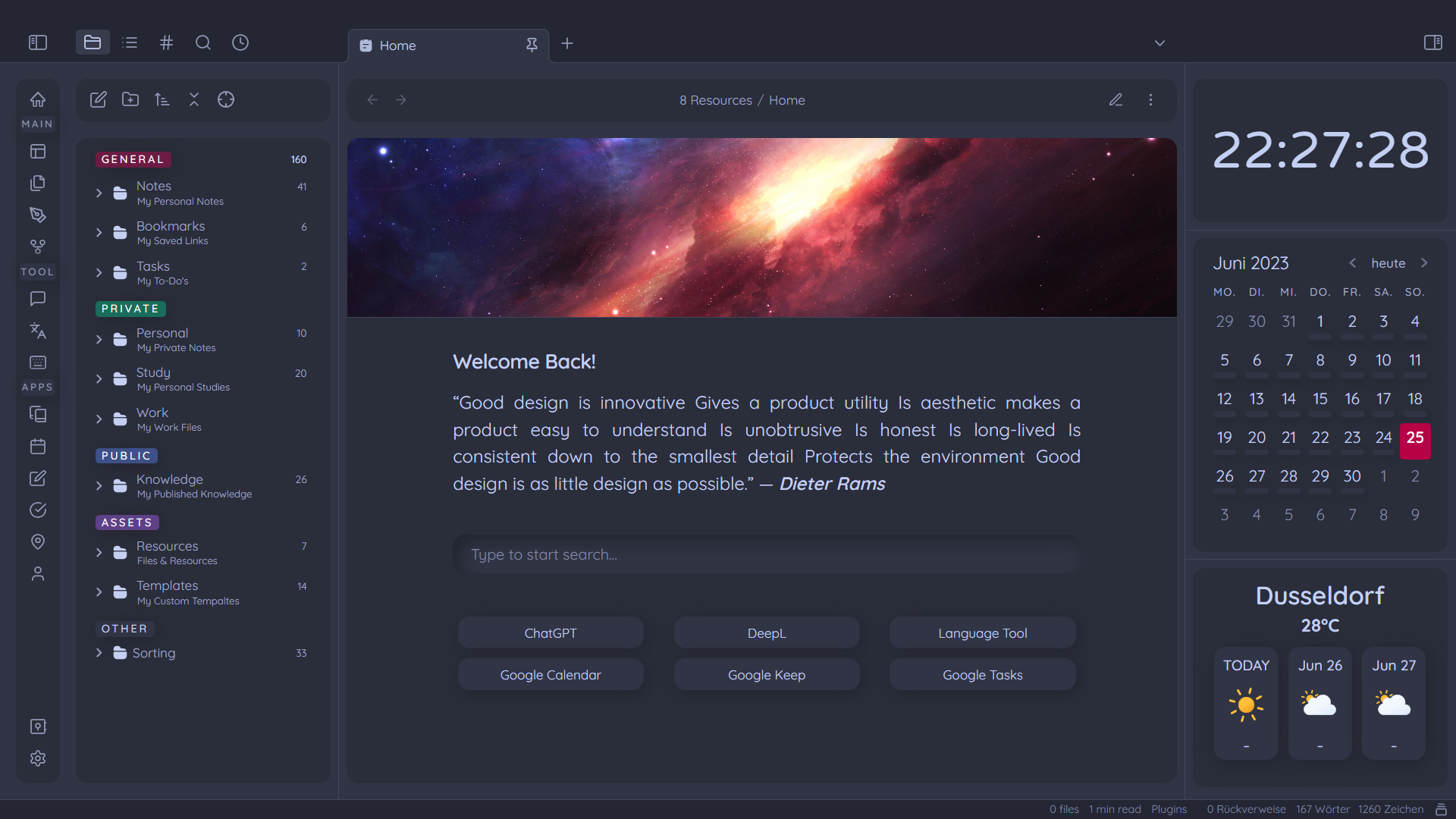Open the tab list dropdown arrow
The height and width of the screenshot is (819, 1456).
pyautogui.click(x=1159, y=42)
